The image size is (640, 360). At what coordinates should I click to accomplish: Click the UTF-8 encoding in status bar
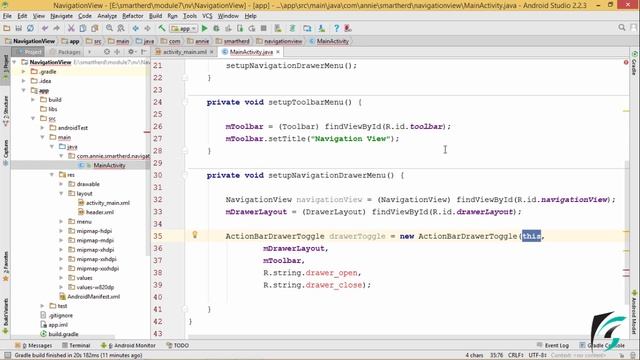pos(538,355)
